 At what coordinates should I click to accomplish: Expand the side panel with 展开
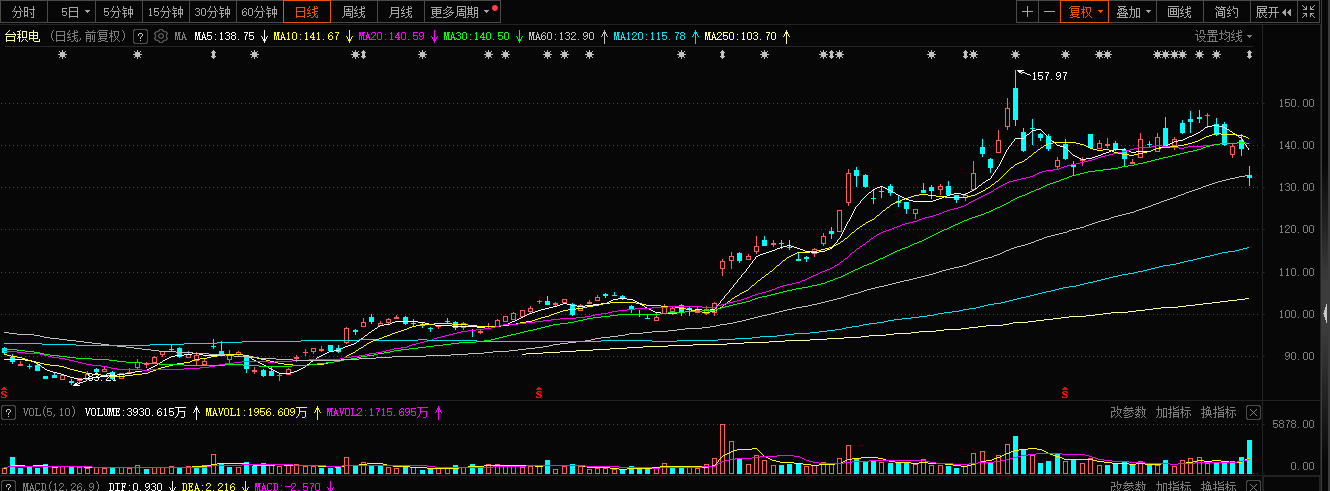[x=1274, y=12]
